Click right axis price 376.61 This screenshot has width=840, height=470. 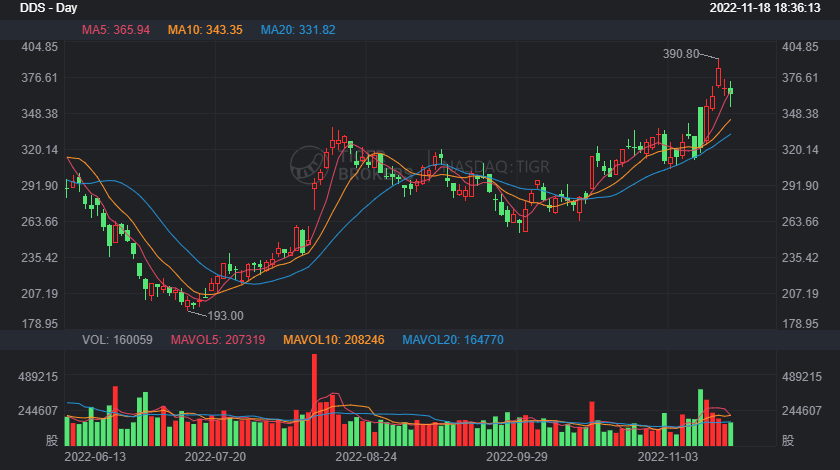point(800,78)
